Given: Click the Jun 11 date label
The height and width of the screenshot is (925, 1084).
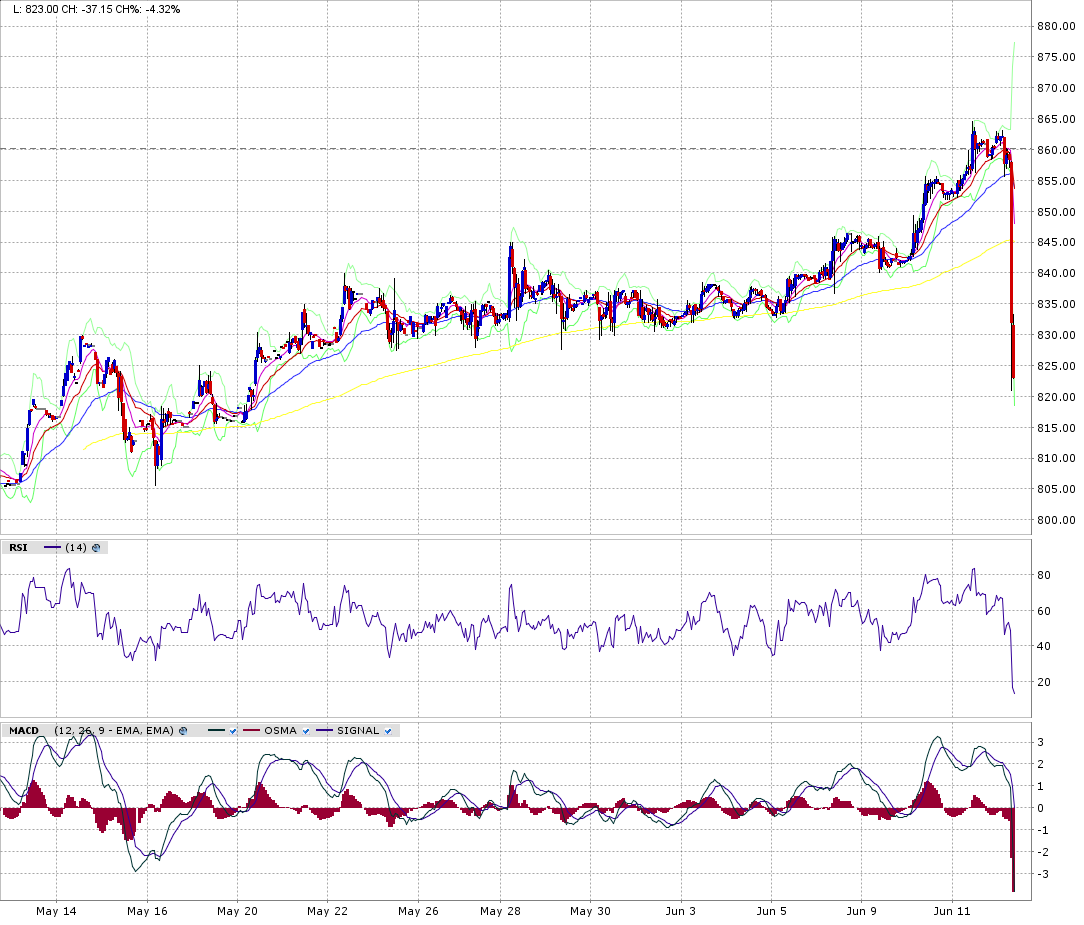Looking at the screenshot, I should pyautogui.click(x=952, y=911).
